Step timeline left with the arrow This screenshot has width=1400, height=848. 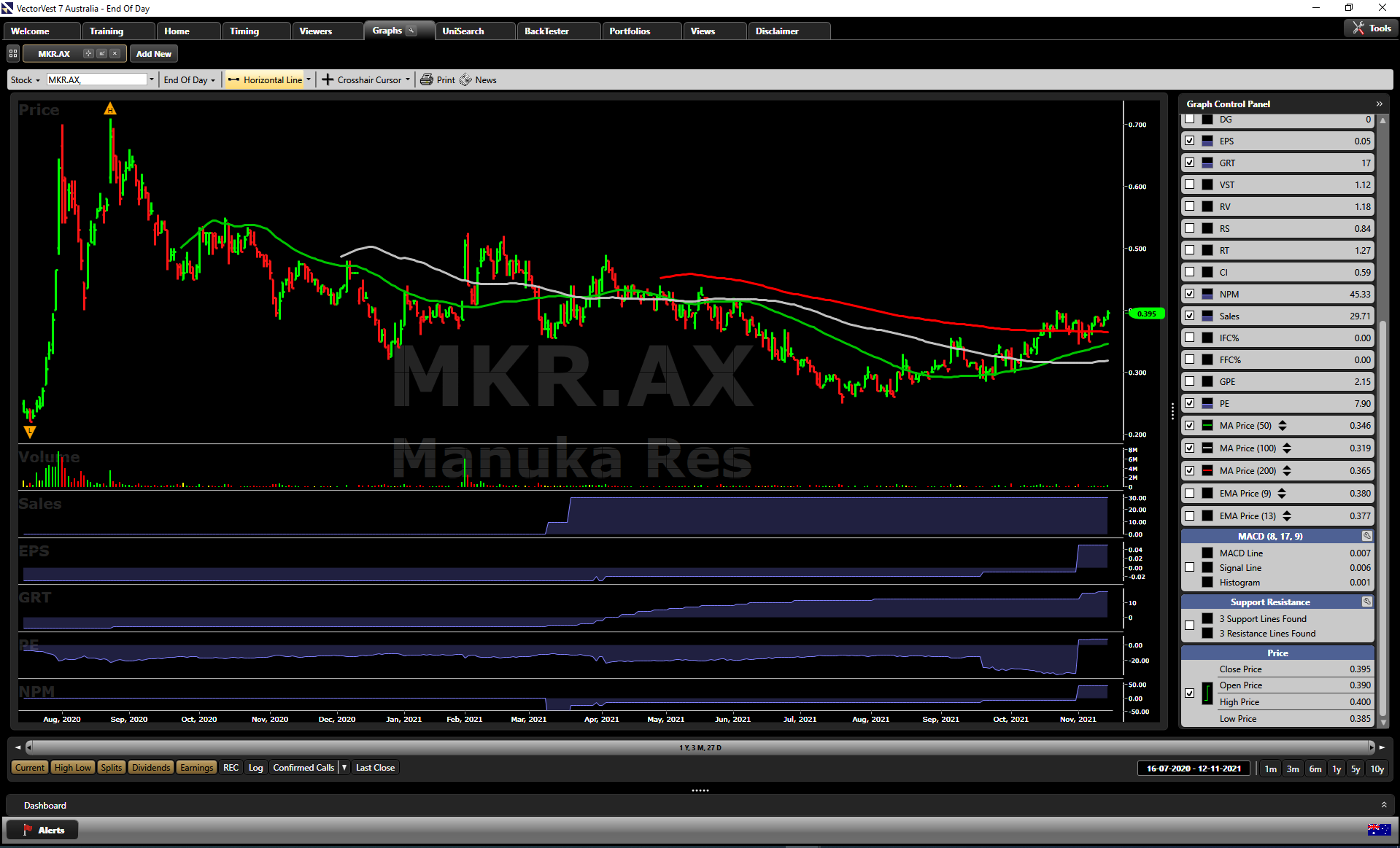coord(18,747)
